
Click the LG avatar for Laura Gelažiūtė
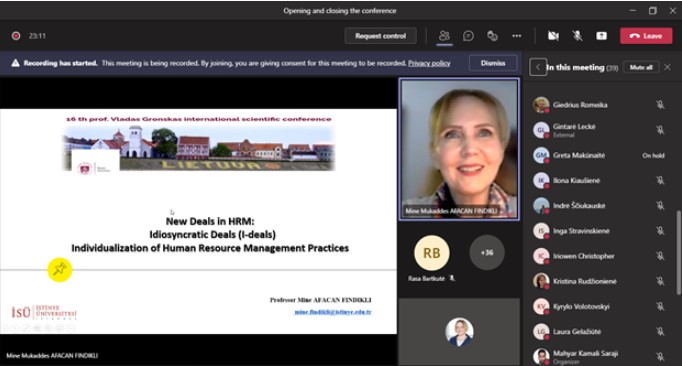click(x=541, y=332)
